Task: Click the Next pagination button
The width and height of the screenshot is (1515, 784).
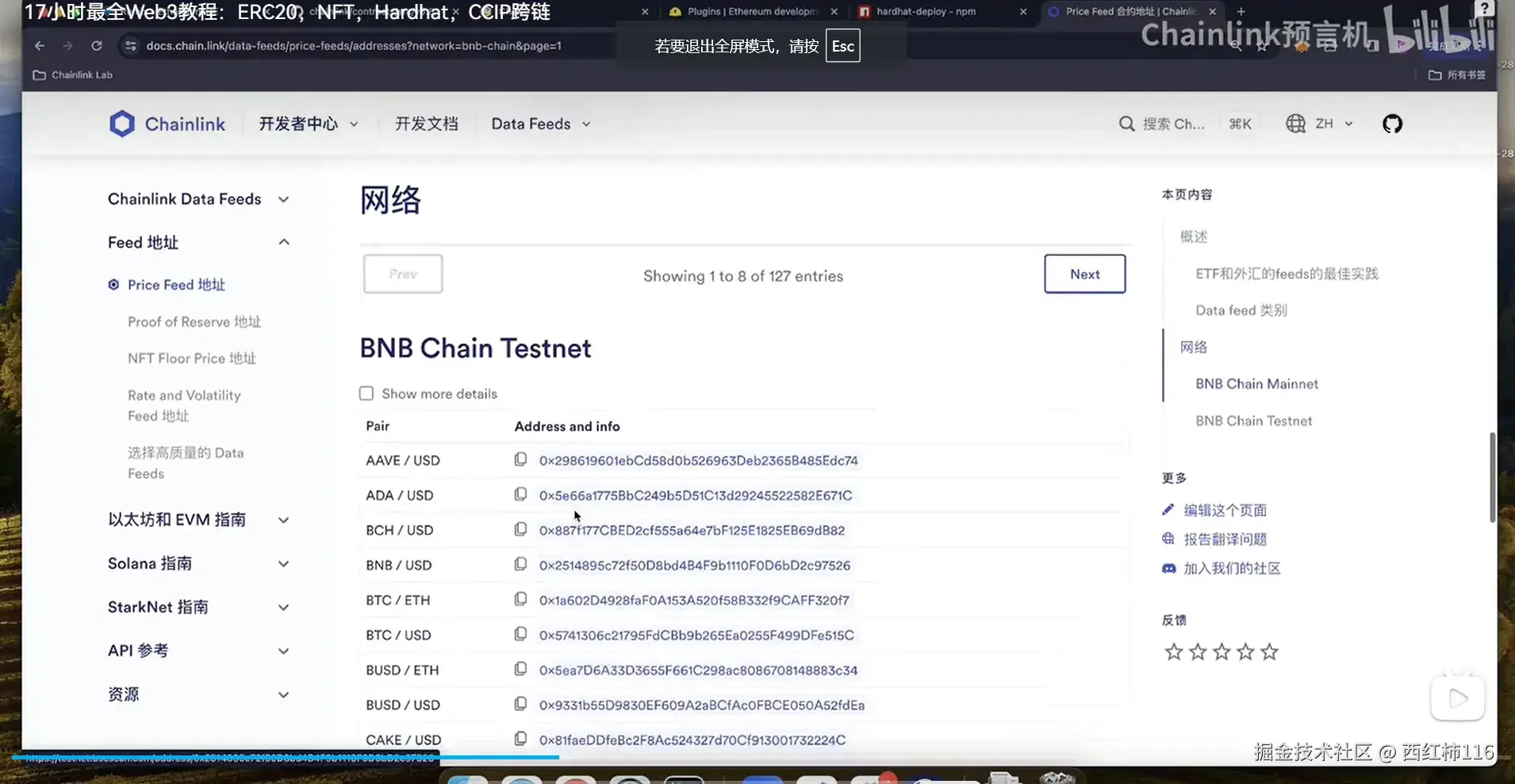Action: (1084, 274)
